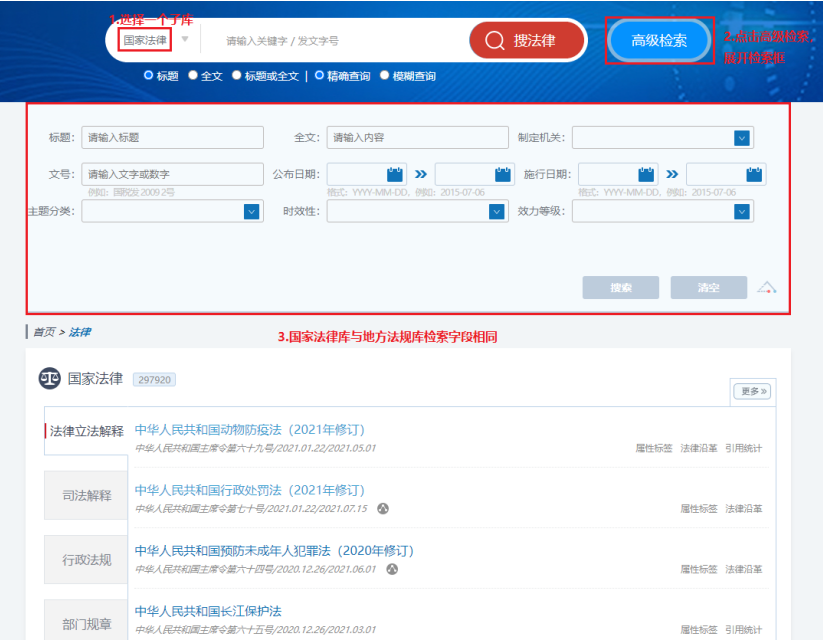
Task: Click 法律沿革 for 行政处罚法 entry
Action: (744, 509)
